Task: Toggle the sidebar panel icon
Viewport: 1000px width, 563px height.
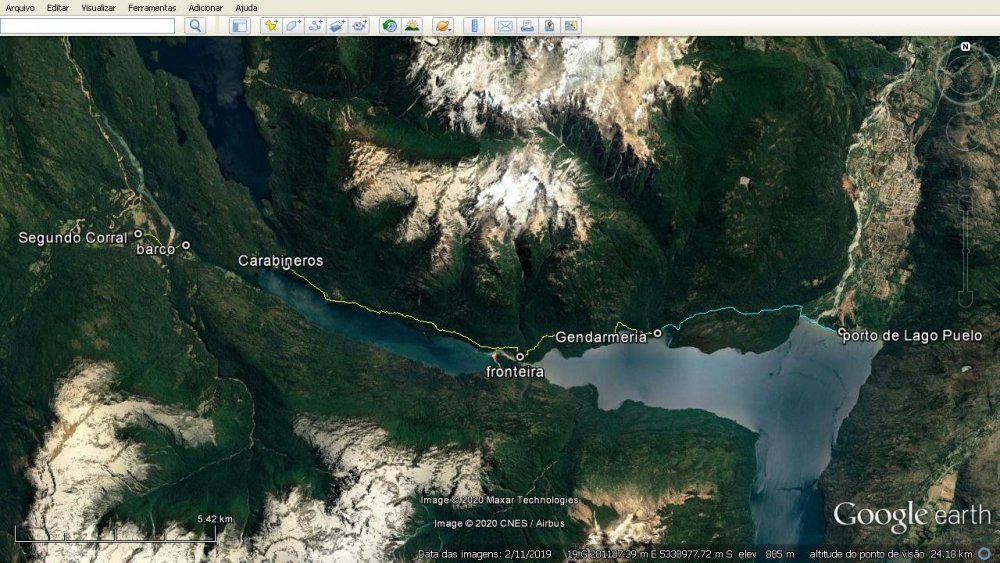Action: [239, 26]
